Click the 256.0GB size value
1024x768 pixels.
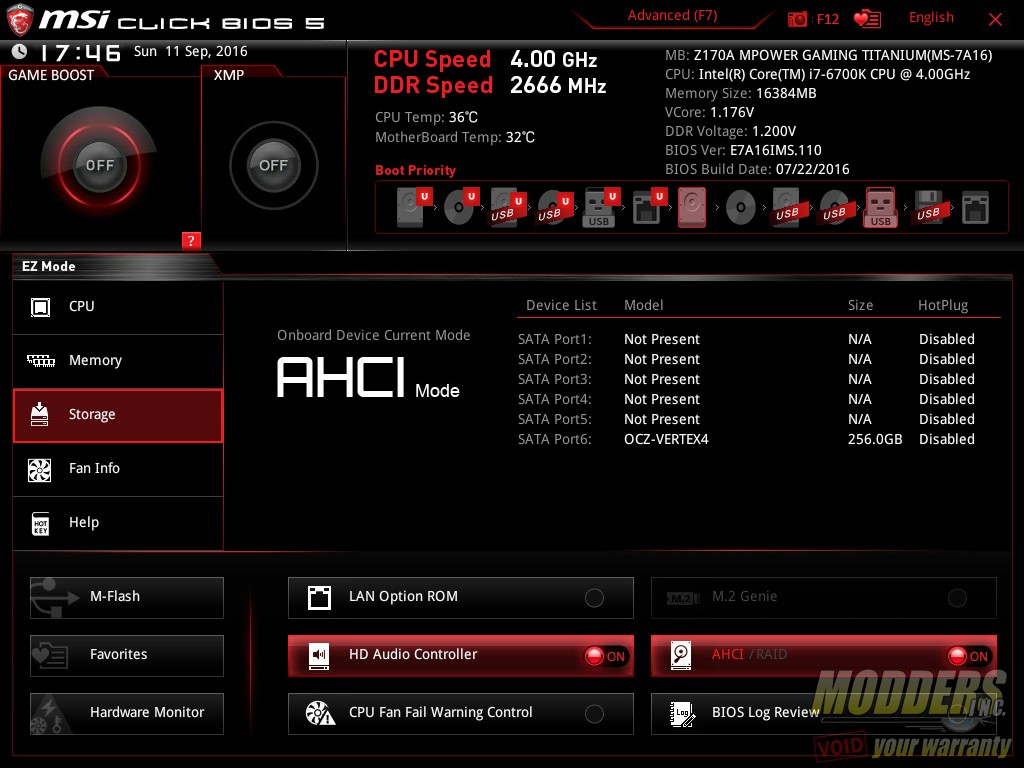(x=875, y=440)
